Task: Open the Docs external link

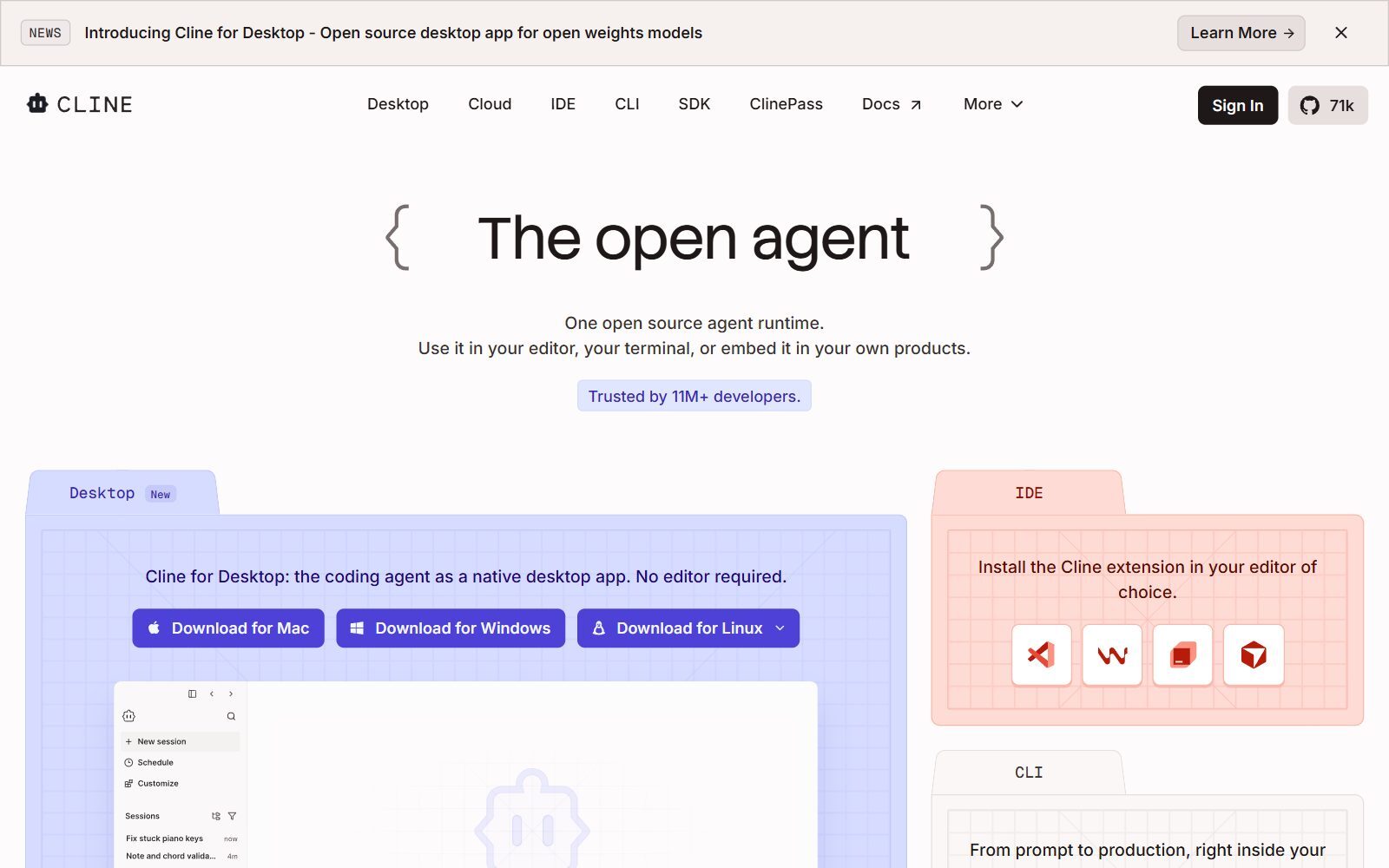Action: [x=892, y=104]
